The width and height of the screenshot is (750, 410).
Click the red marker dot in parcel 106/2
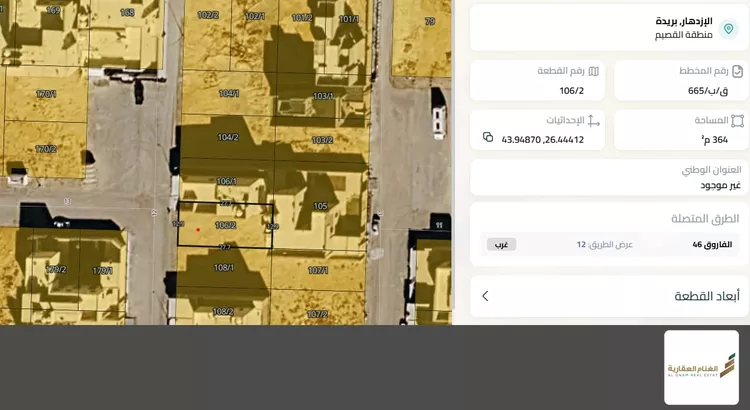(x=198, y=230)
